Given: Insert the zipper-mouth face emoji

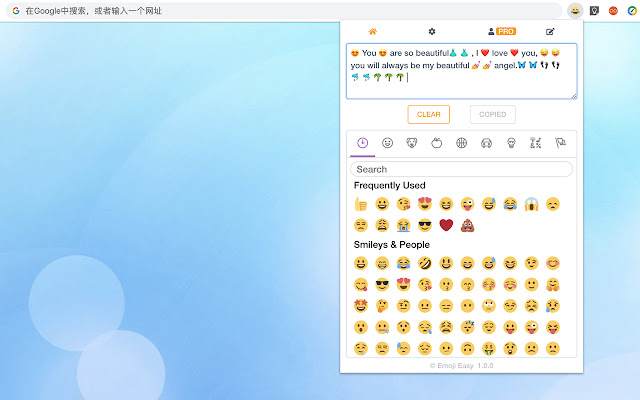Looking at the screenshot, I should pos(382,327).
